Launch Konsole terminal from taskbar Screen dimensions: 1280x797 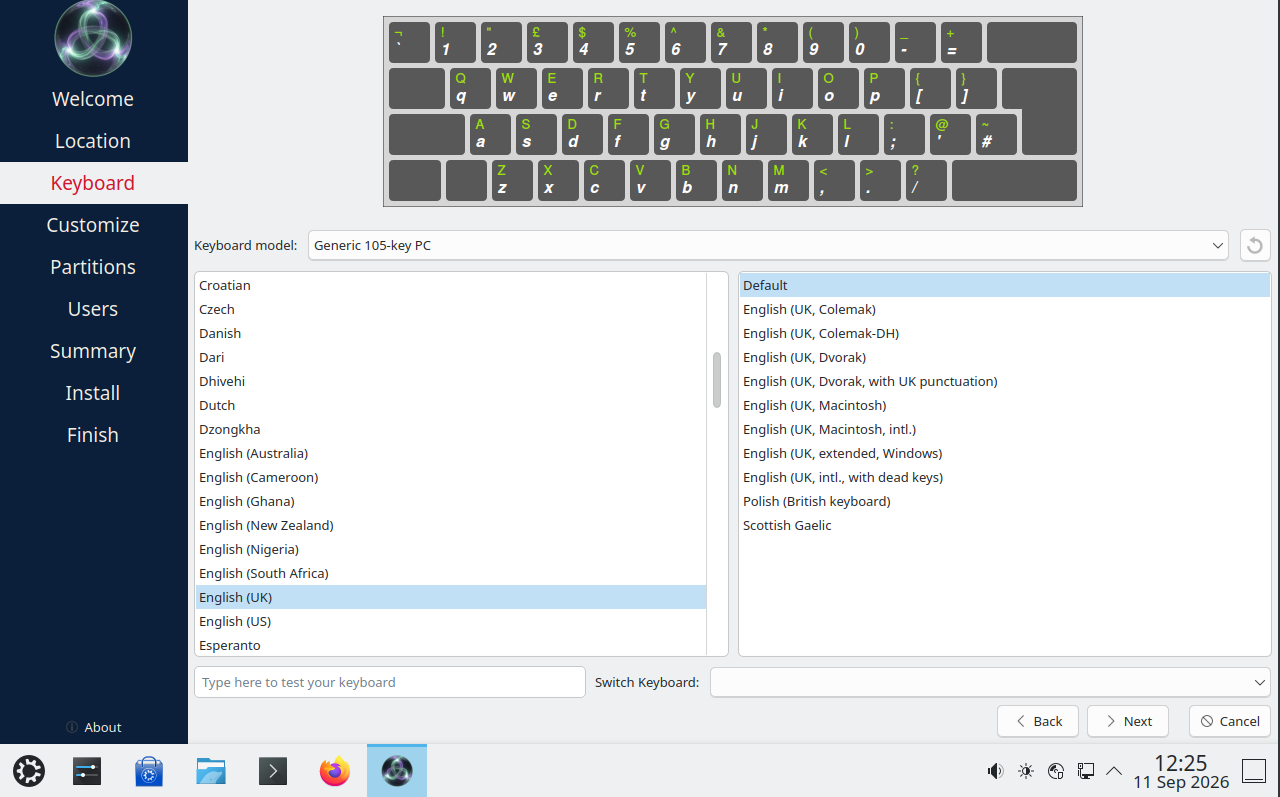pyautogui.click(x=273, y=771)
